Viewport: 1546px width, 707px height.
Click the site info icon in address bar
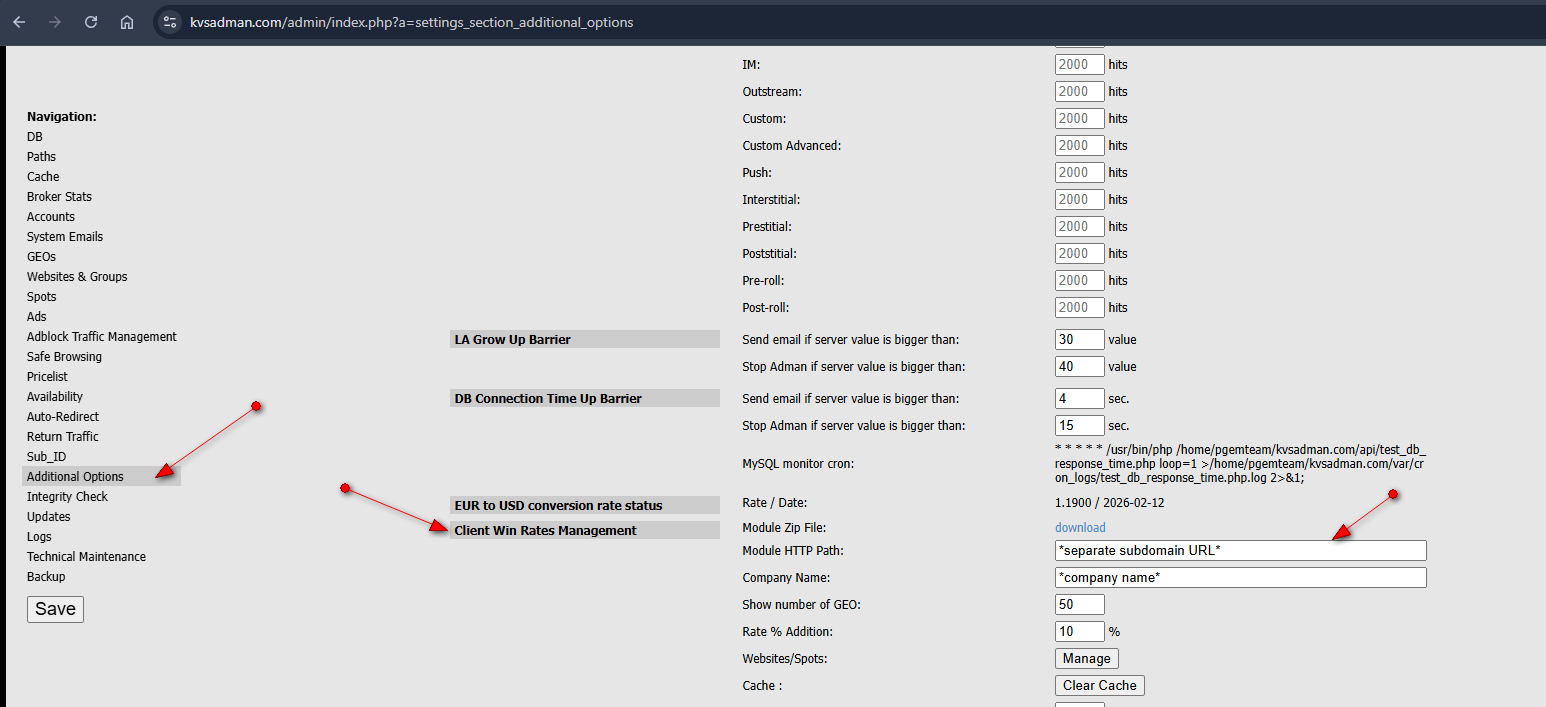point(169,21)
